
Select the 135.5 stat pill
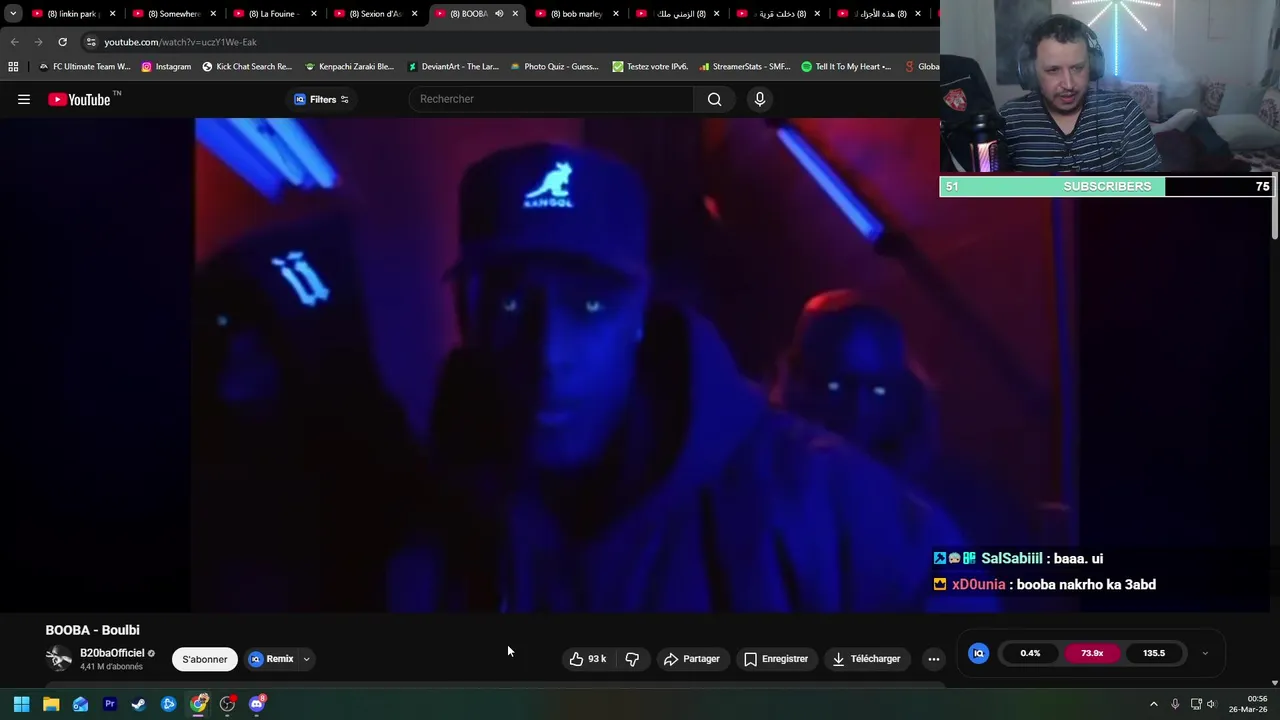[x=1154, y=653]
